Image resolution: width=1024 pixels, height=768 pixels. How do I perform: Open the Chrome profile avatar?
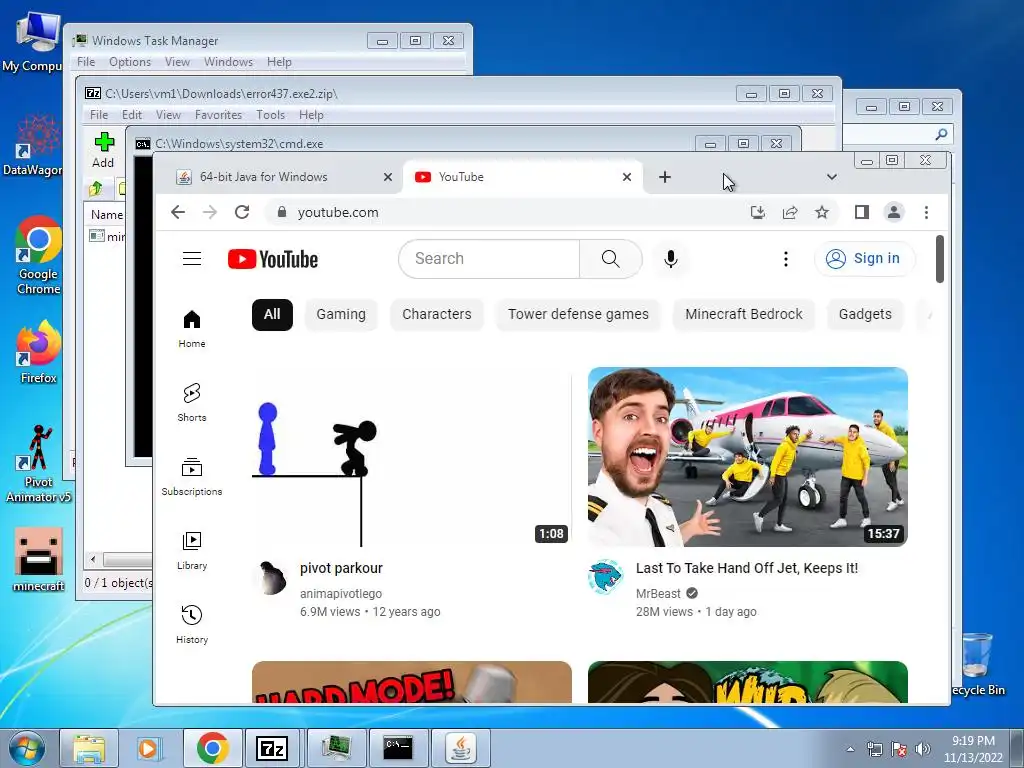tap(893, 212)
